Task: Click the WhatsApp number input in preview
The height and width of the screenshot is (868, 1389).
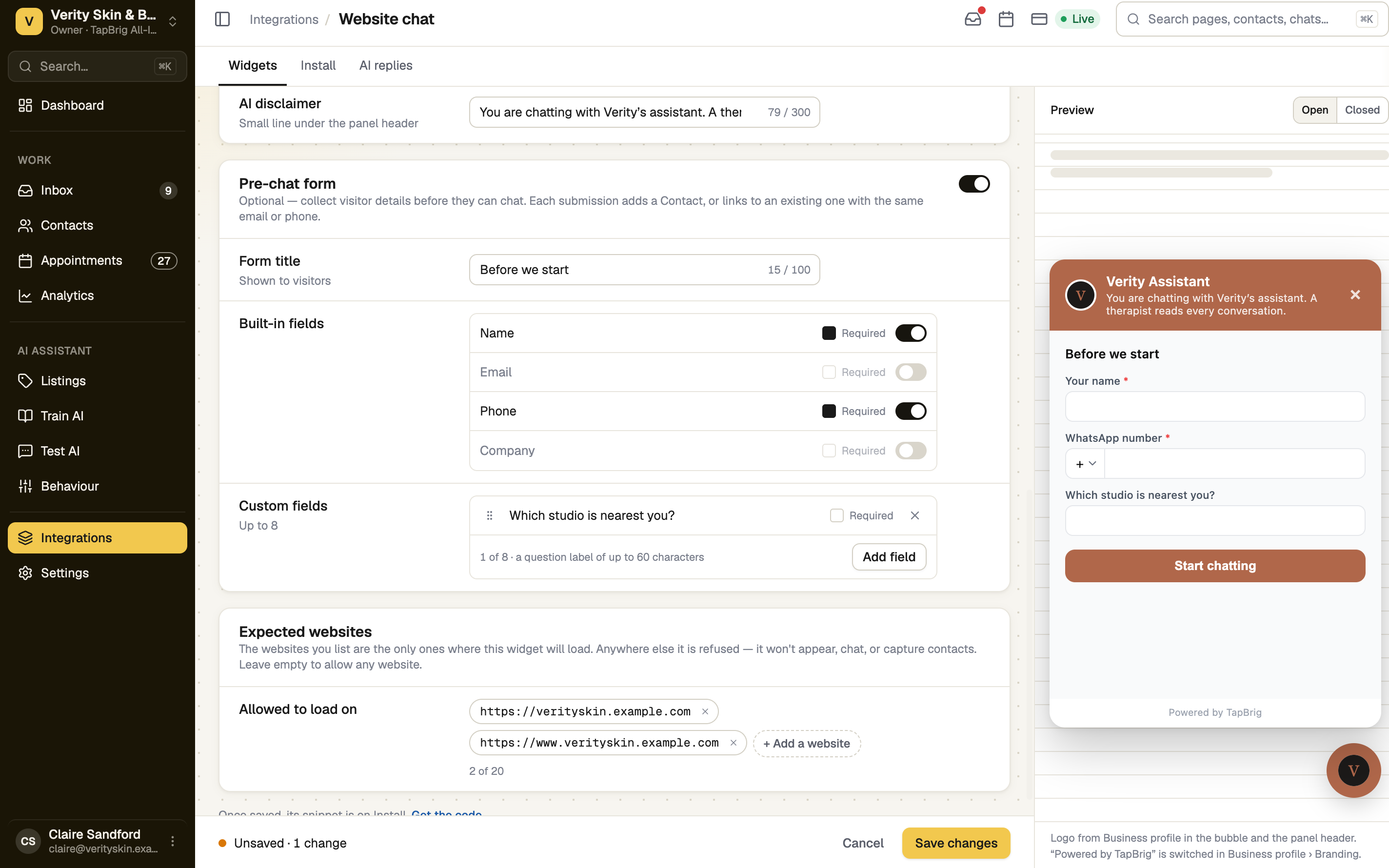Action: [x=1234, y=463]
